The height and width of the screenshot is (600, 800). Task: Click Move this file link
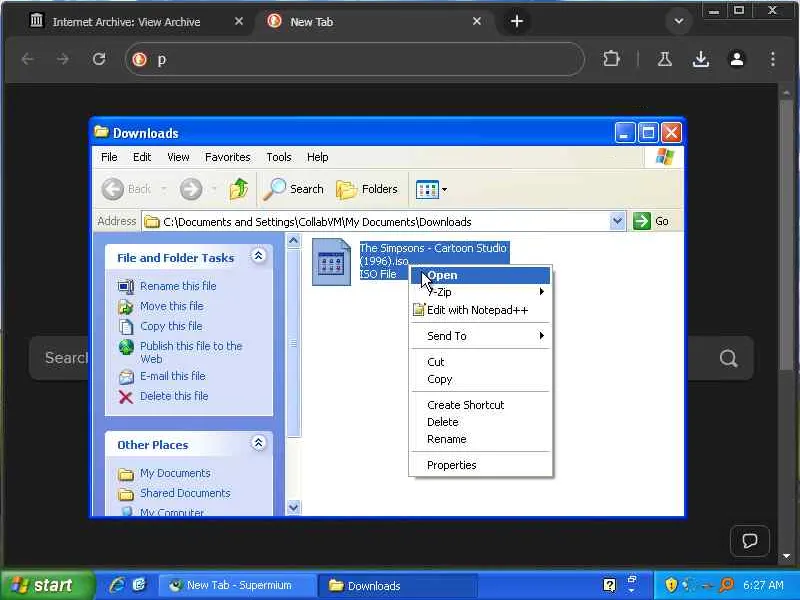tap(171, 306)
